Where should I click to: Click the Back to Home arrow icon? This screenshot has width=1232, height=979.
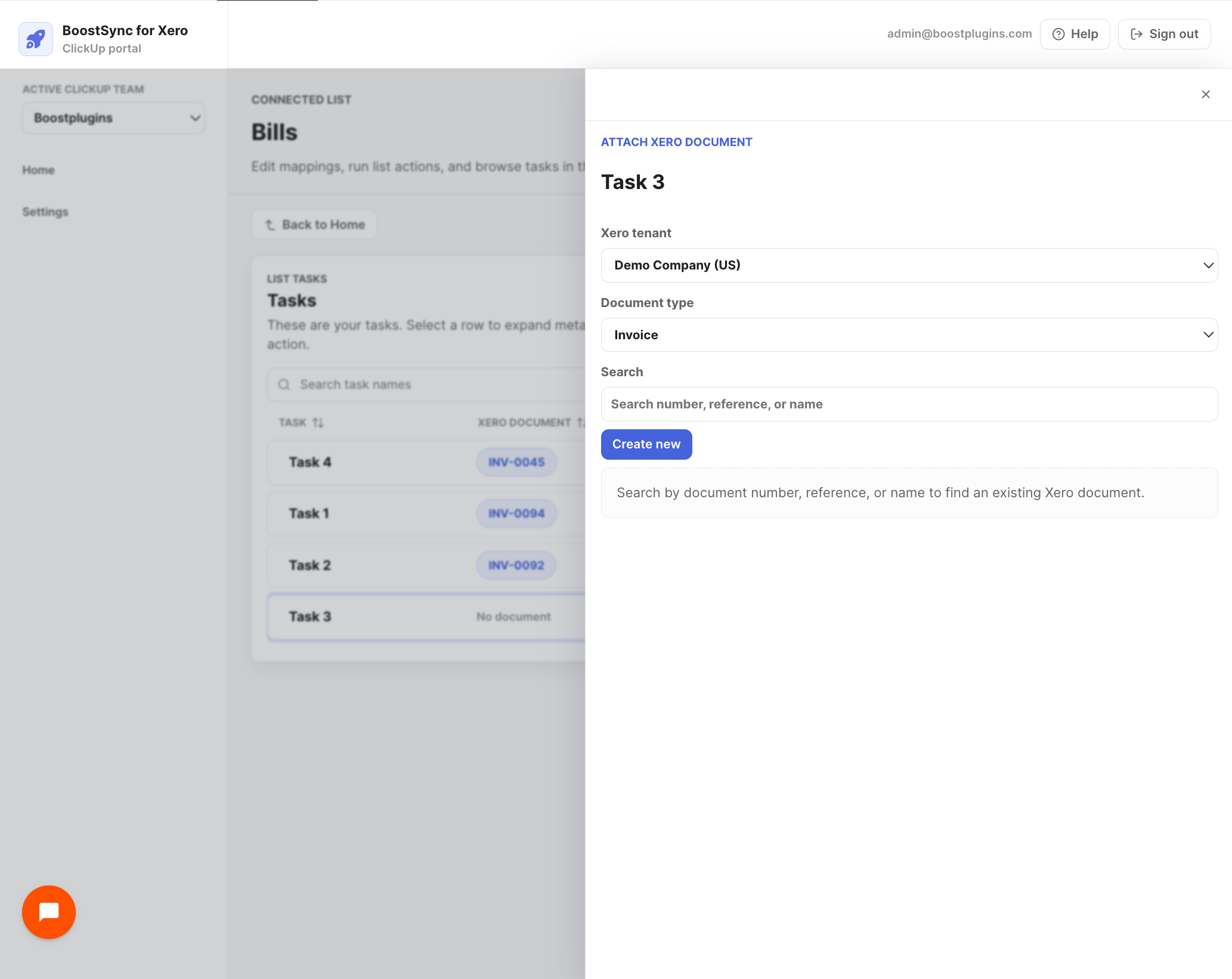(270, 225)
